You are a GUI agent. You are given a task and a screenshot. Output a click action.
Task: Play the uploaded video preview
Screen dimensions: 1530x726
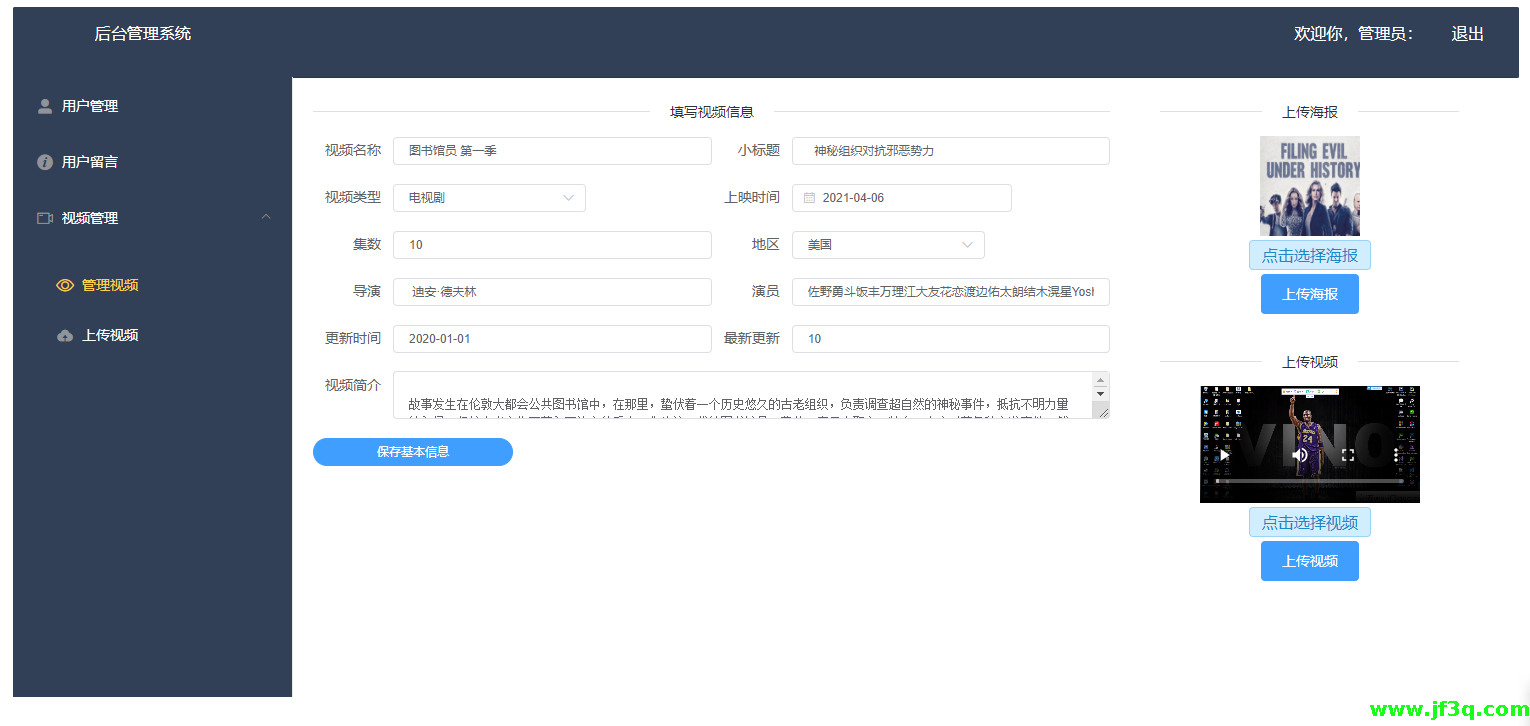coord(1224,455)
